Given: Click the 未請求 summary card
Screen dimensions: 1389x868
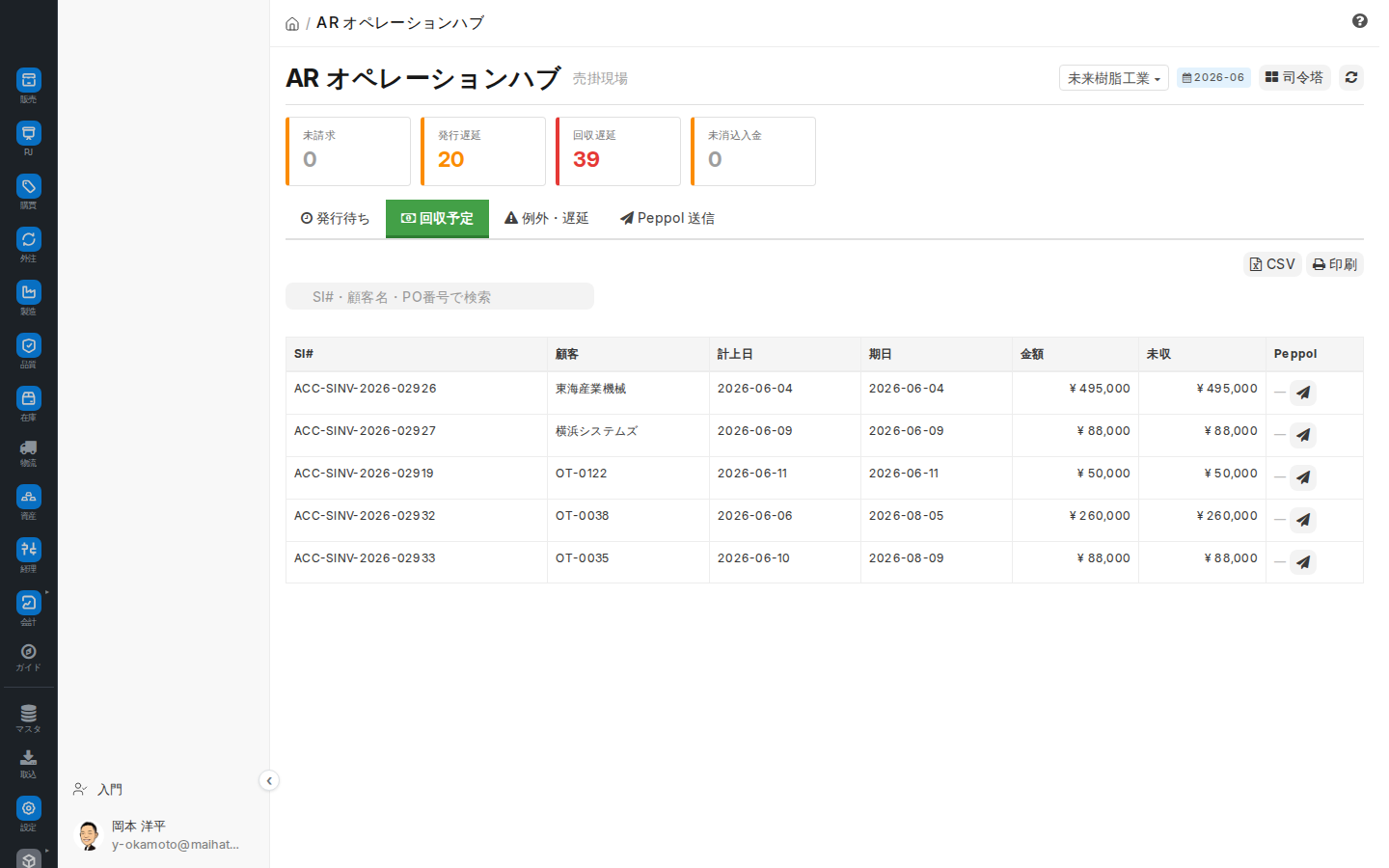Looking at the screenshot, I should [348, 151].
